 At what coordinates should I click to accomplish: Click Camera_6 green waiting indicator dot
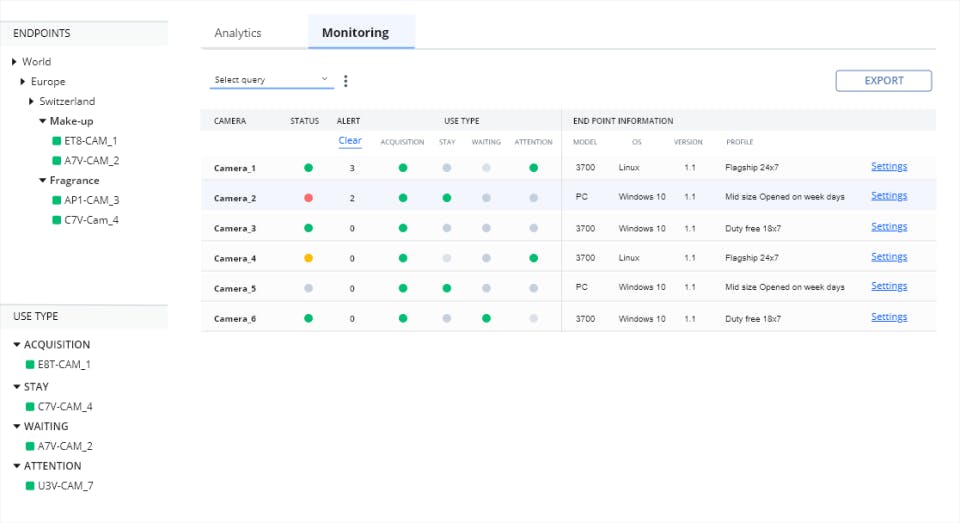tap(486, 319)
